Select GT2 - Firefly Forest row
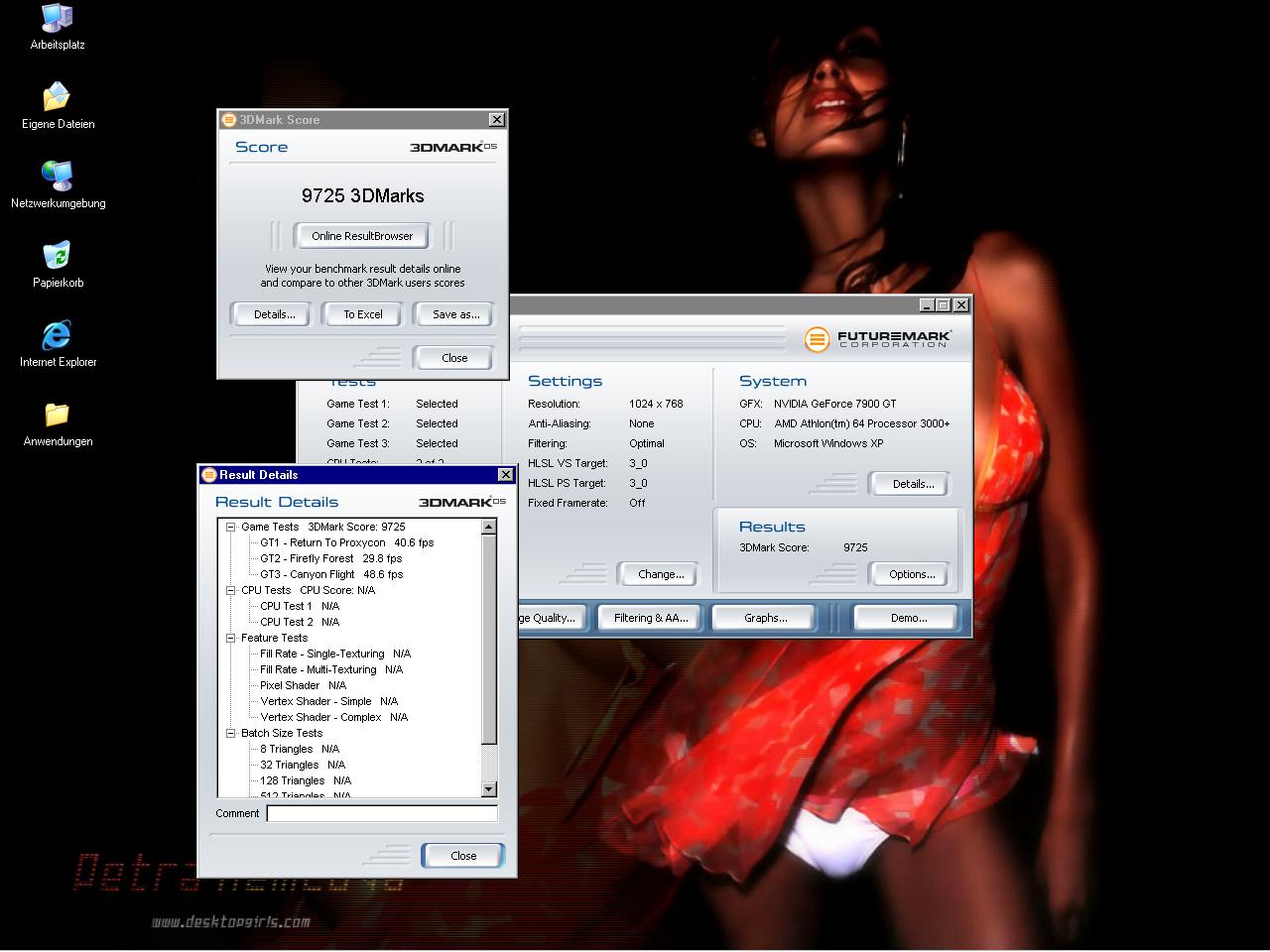The width and height of the screenshot is (1270, 952). coord(330,559)
